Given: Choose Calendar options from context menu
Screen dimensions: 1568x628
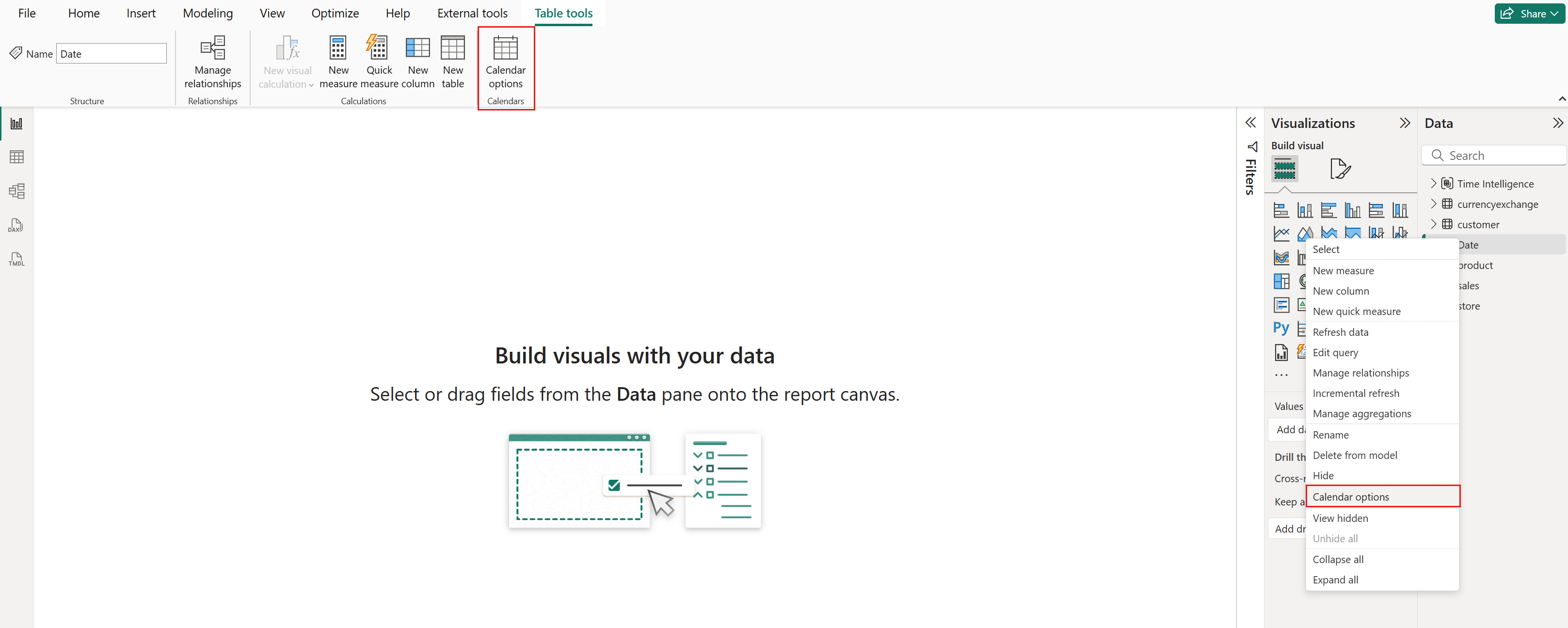Looking at the screenshot, I should click(1351, 497).
